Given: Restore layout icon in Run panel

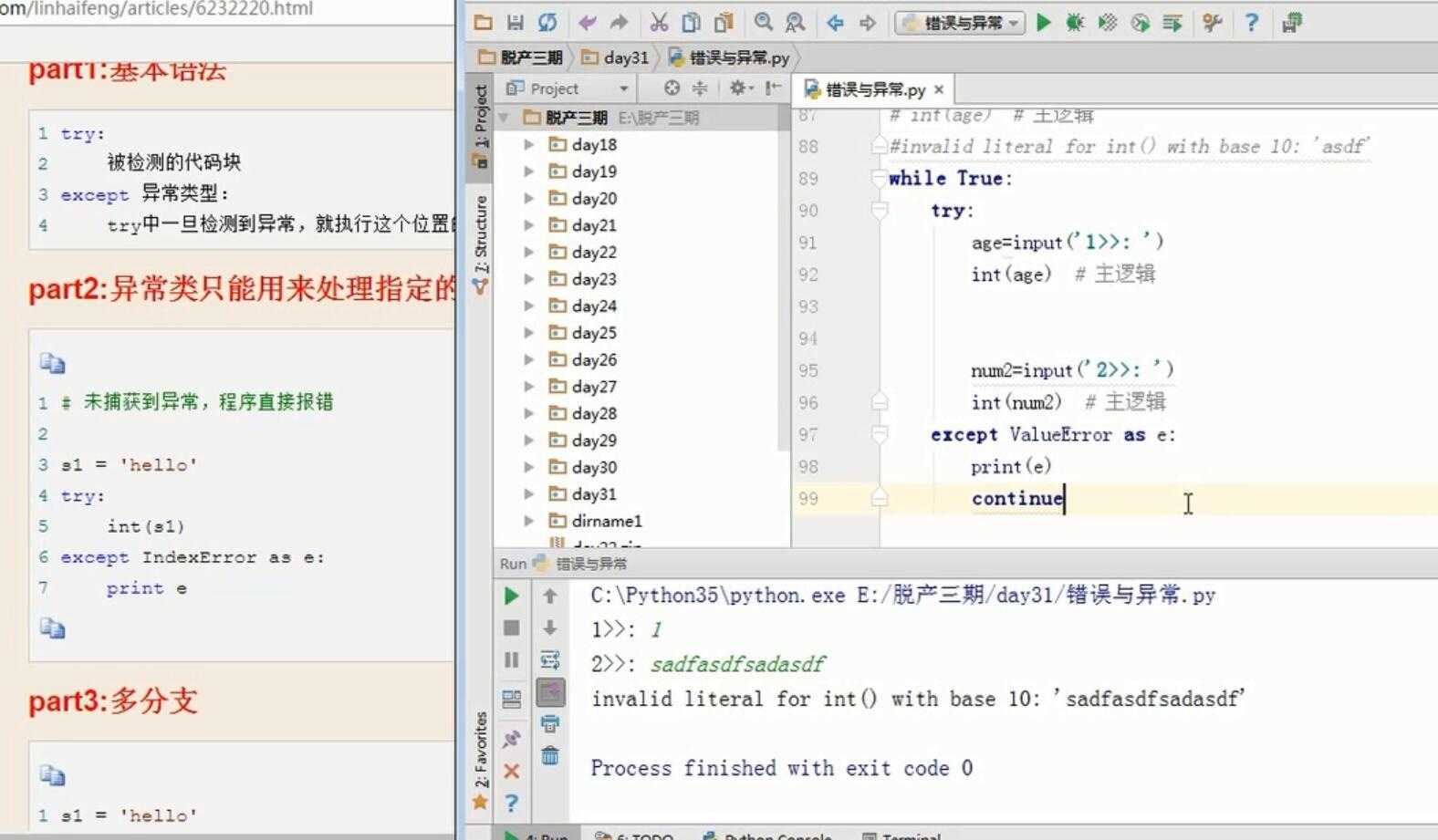Looking at the screenshot, I should coord(512,700).
